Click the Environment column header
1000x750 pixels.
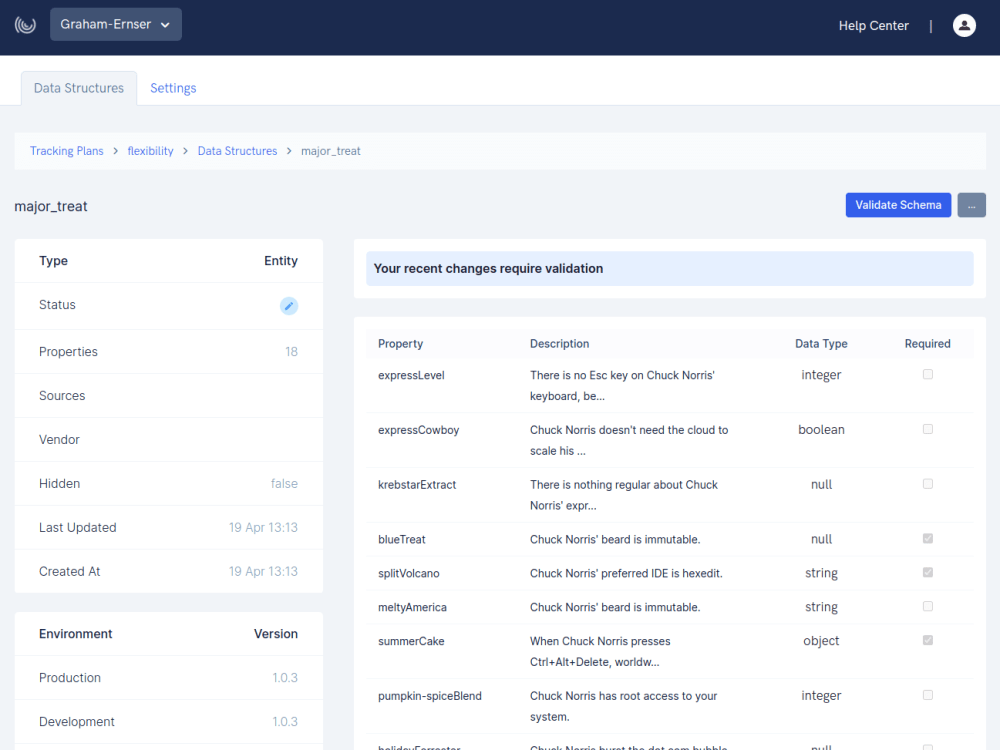pyautogui.click(x=75, y=634)
